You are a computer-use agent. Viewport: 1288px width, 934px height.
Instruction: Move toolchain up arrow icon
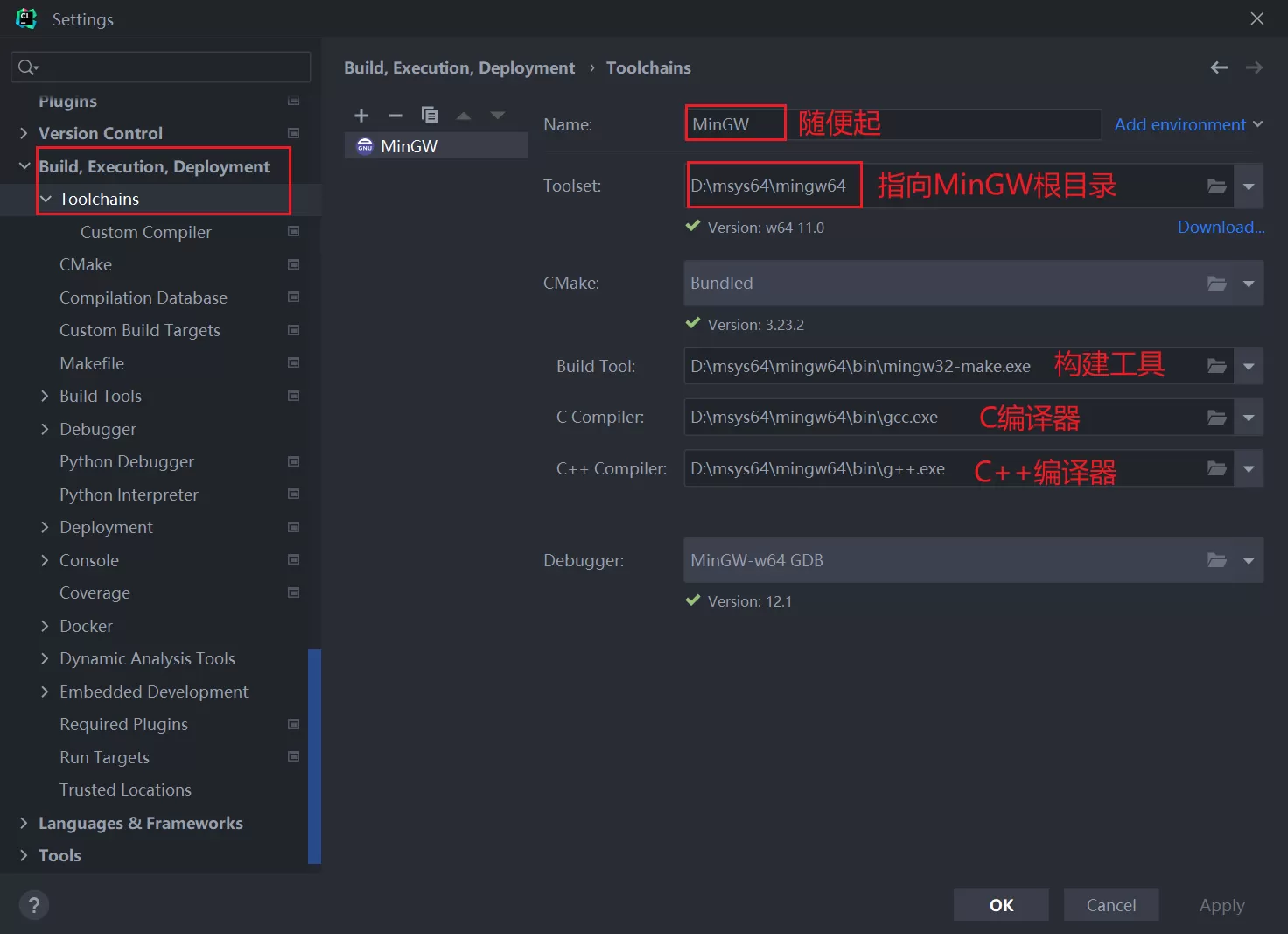pos(464,116)
